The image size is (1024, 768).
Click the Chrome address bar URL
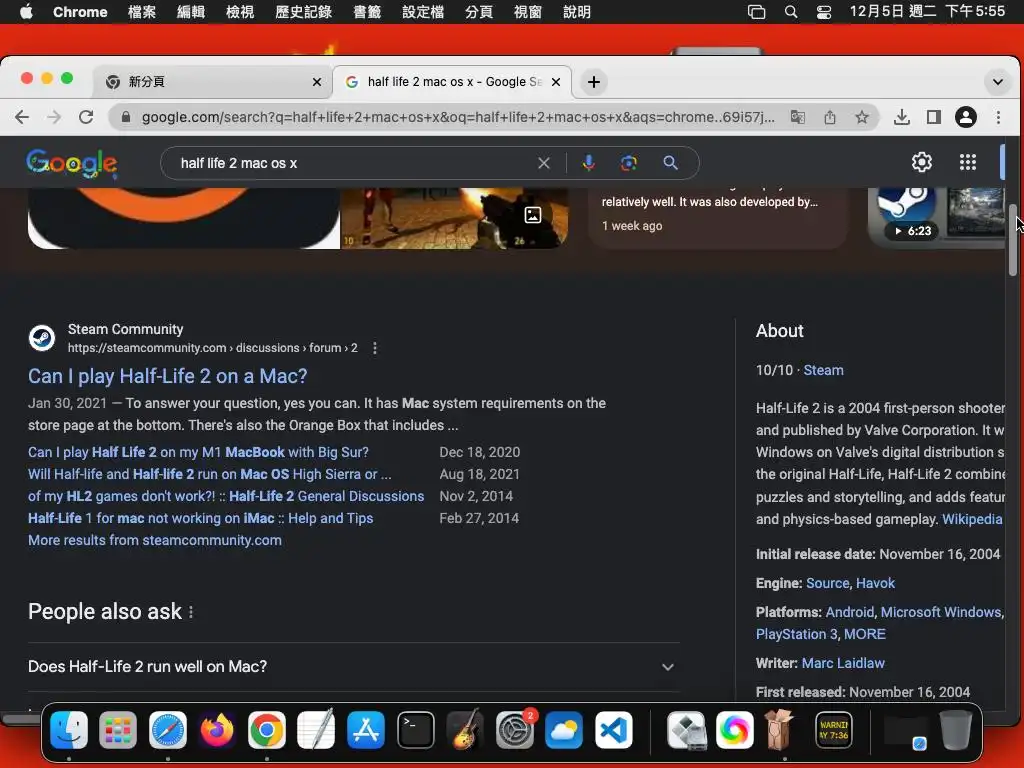tap(457, 117)
